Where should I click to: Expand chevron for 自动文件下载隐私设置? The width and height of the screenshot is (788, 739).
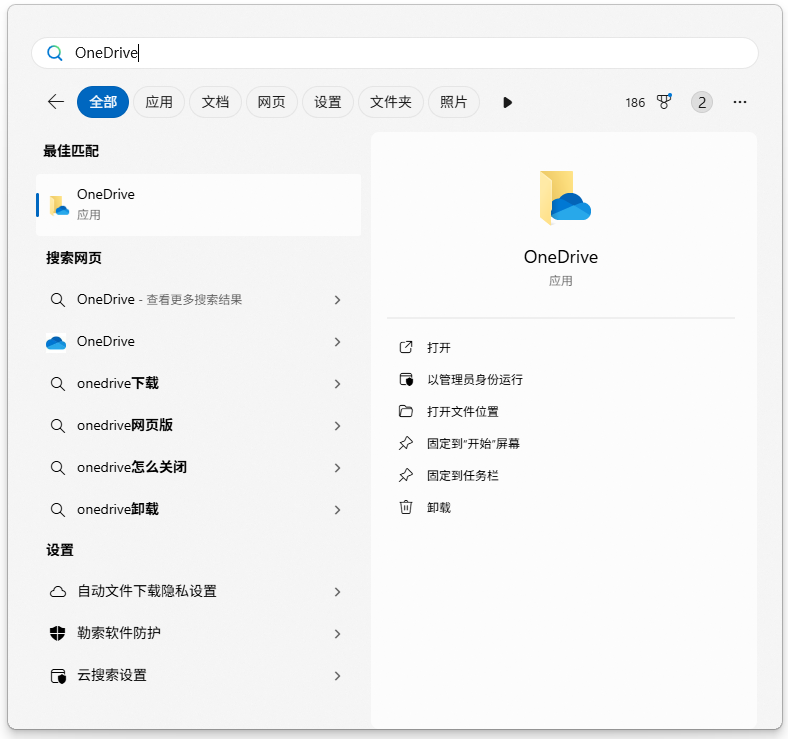click(x=338, y=592)
